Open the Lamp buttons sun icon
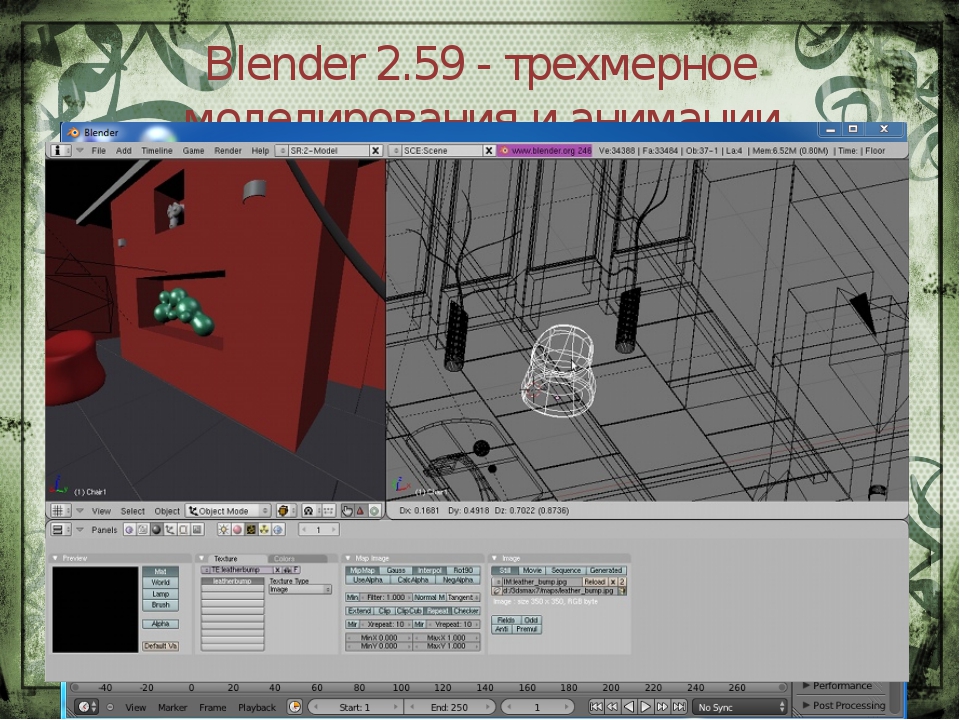Viewport: 960px width, 720px height. [223, 530]
